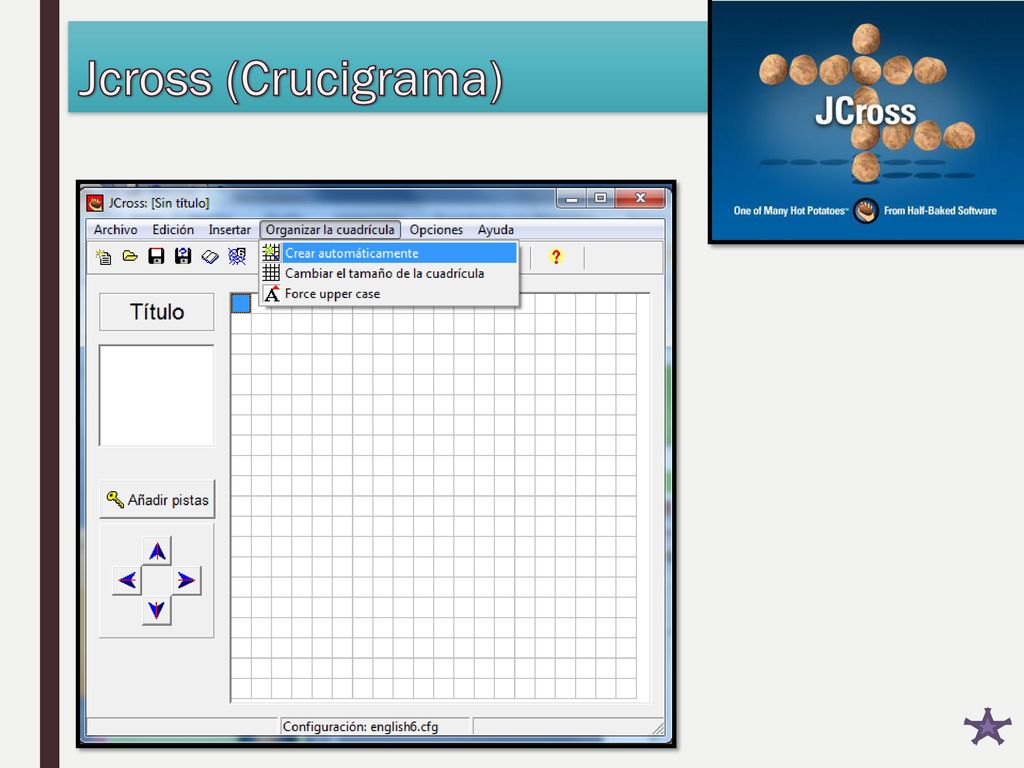This screenshot has width=1024, height=768.
Task: Click the right arrow grid shift button
Action: [x=186, y=580]
